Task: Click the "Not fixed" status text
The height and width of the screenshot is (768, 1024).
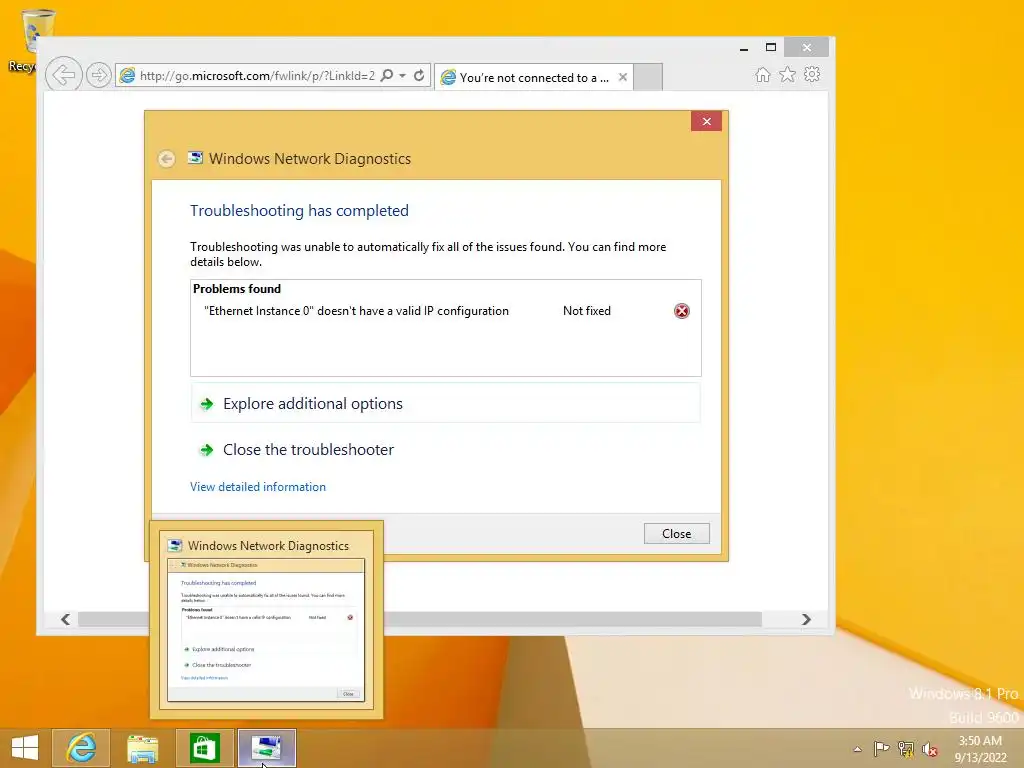Action: [x=586, y=311]
